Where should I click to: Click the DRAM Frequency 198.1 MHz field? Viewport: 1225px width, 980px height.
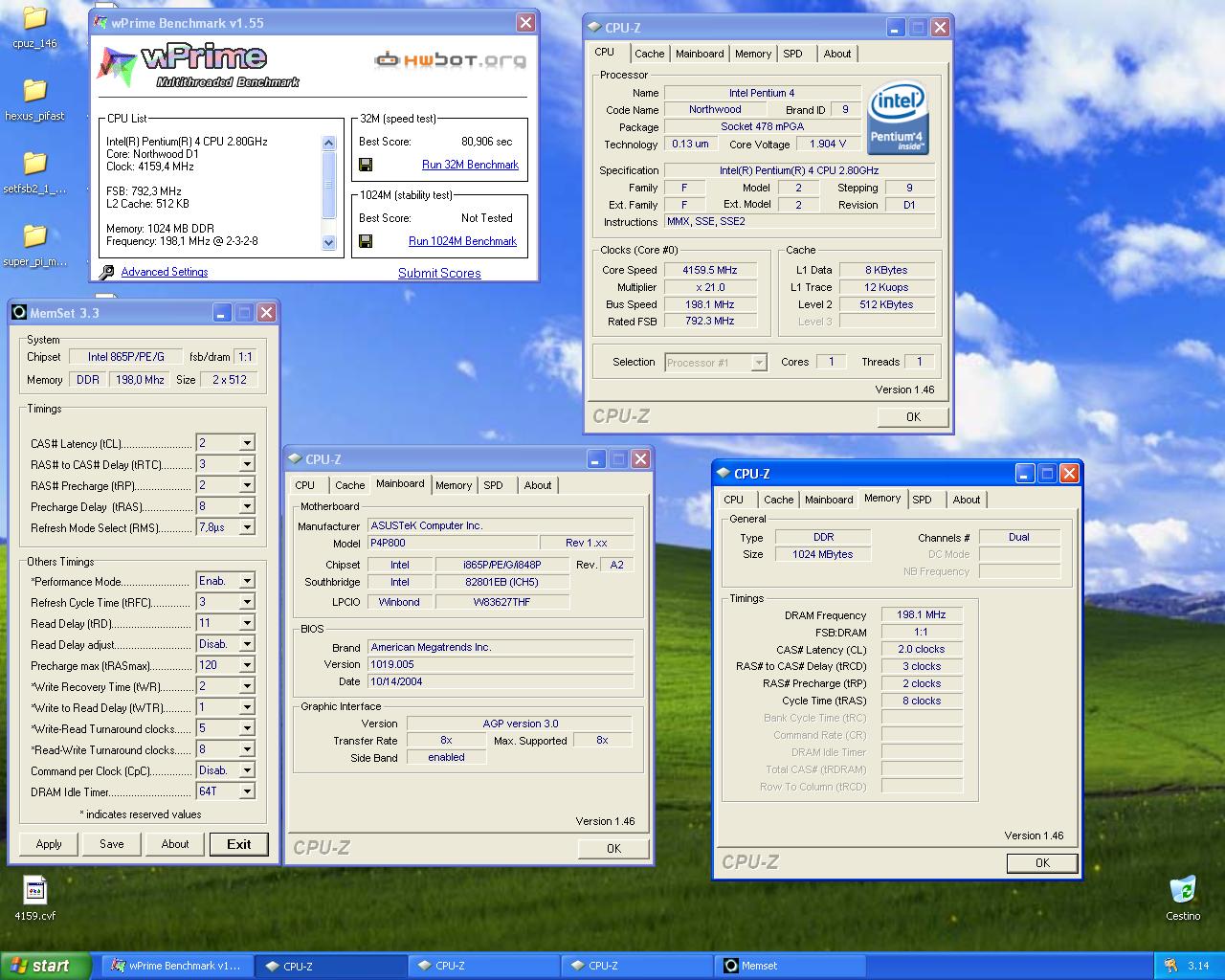[922, 615]
